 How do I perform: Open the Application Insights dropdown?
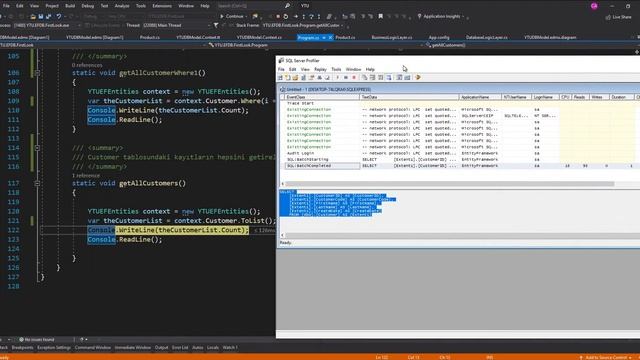[x=442, y=16]
